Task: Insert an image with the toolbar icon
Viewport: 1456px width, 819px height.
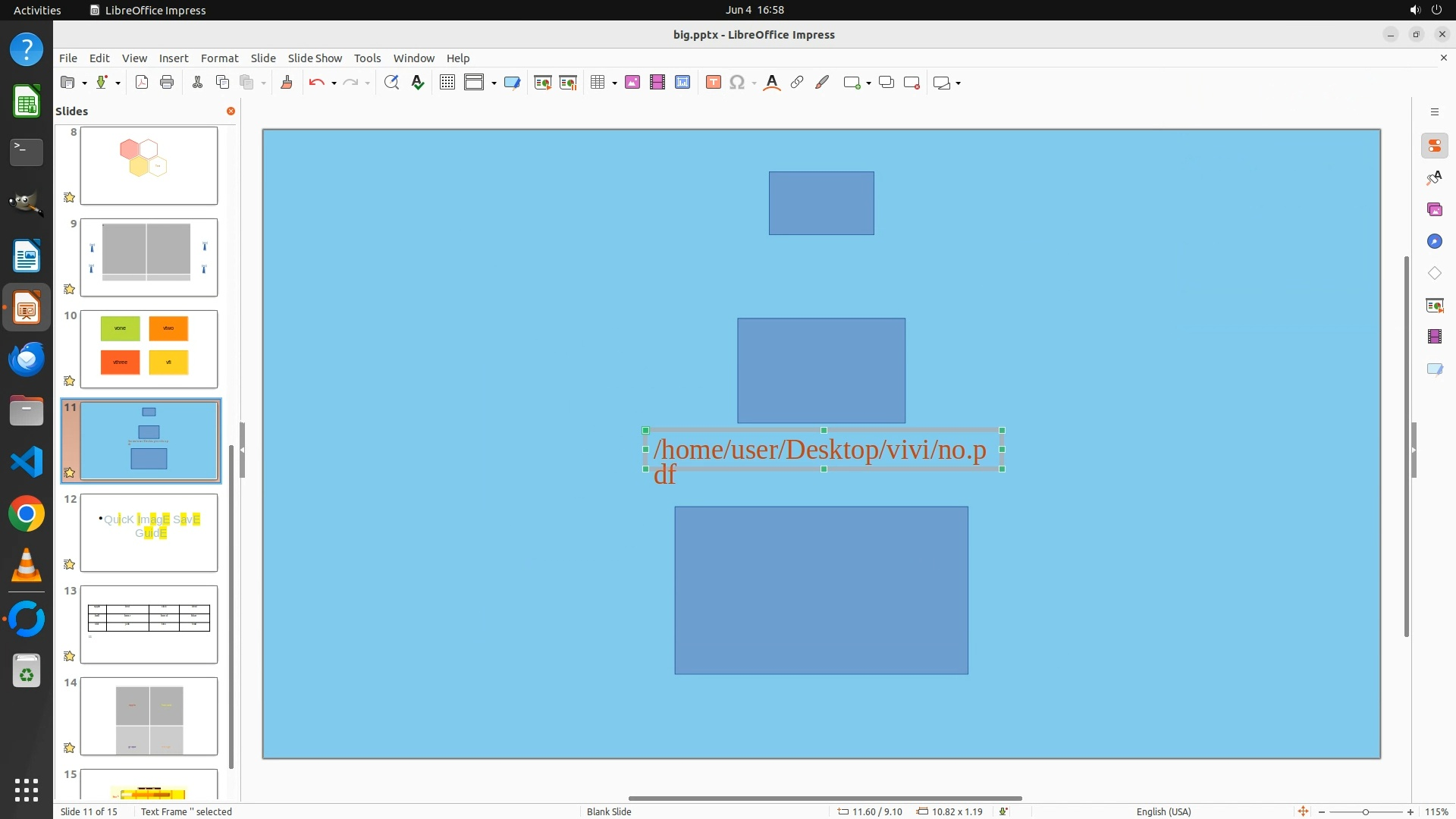Action: tap(632, 83)
